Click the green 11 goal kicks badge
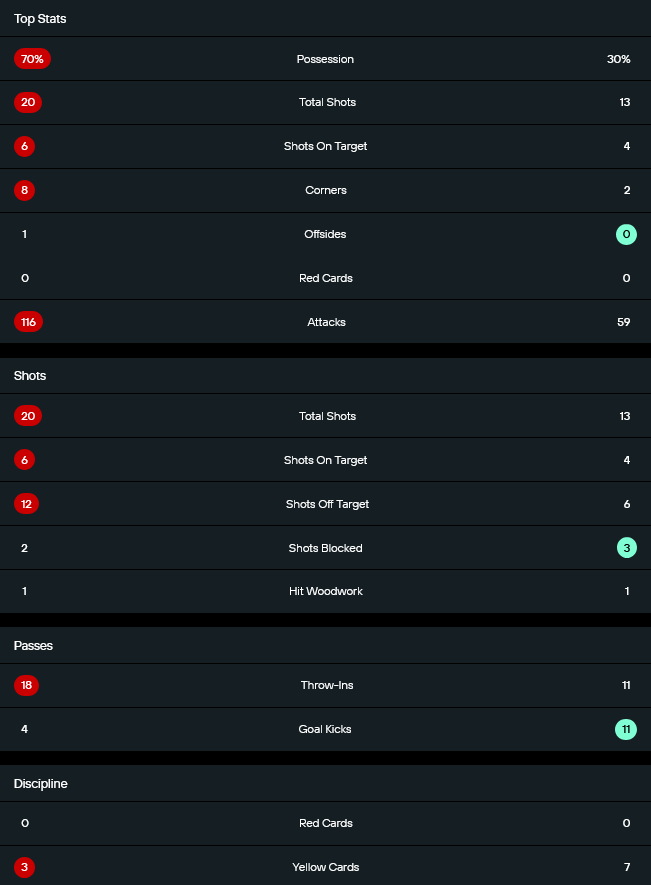This screenshot has height=885, width=651. 626,729
